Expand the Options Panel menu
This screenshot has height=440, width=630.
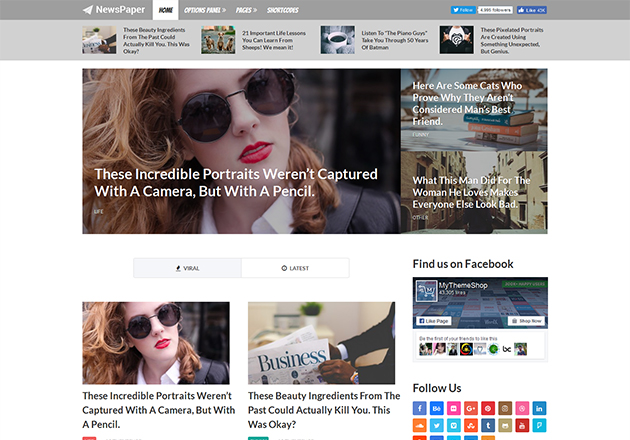click(205, 10)
